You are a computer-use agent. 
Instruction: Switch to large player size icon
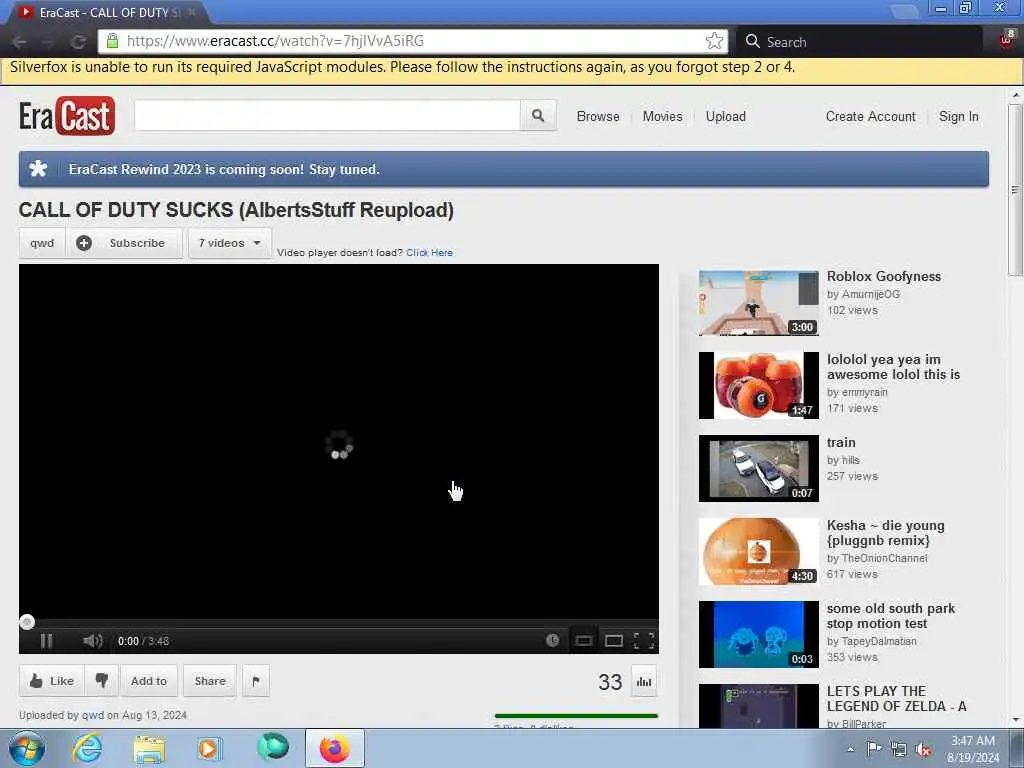click(x=614, y=641)
